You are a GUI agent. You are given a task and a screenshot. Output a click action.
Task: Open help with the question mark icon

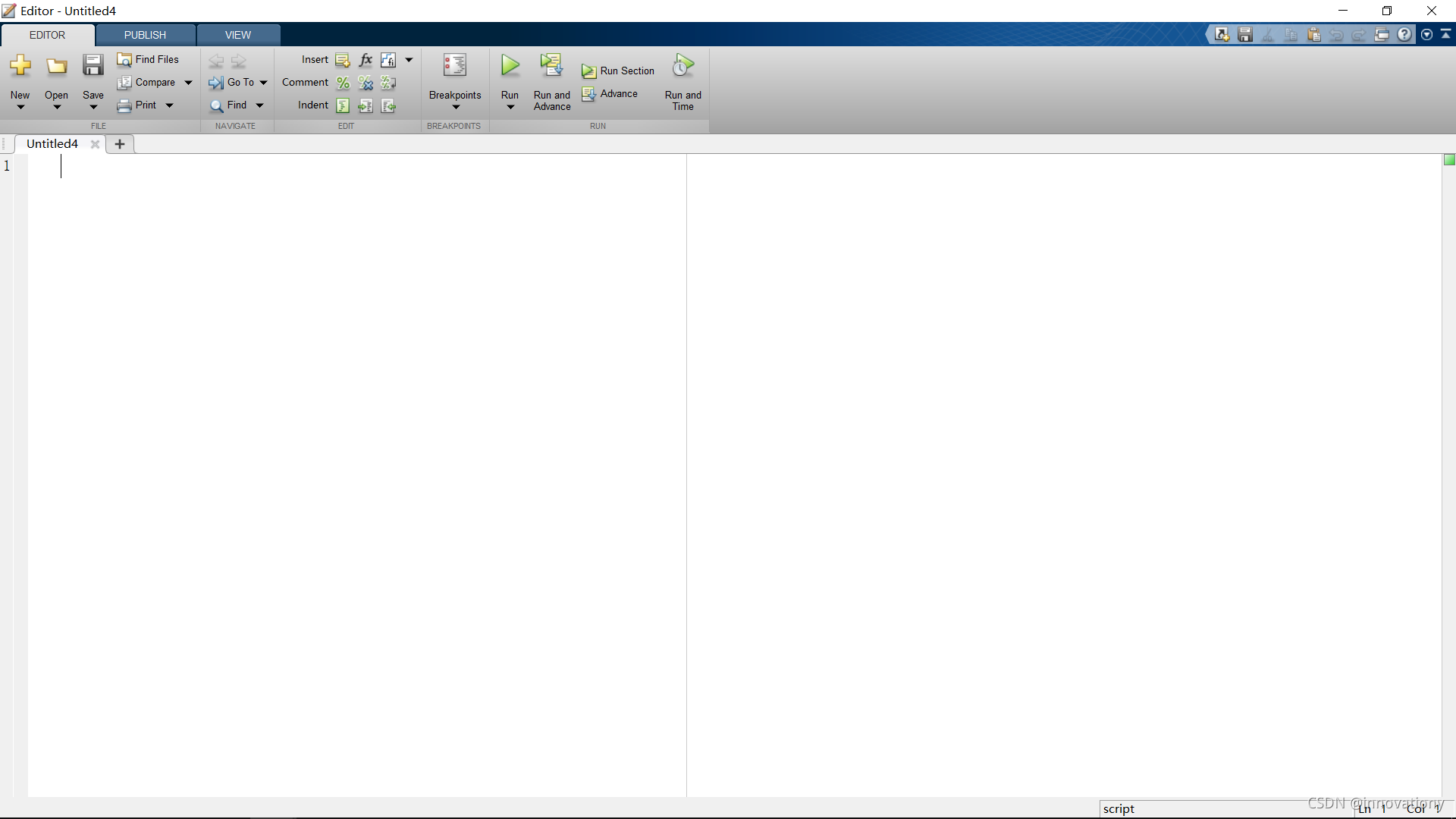(x=1404, y=35)
